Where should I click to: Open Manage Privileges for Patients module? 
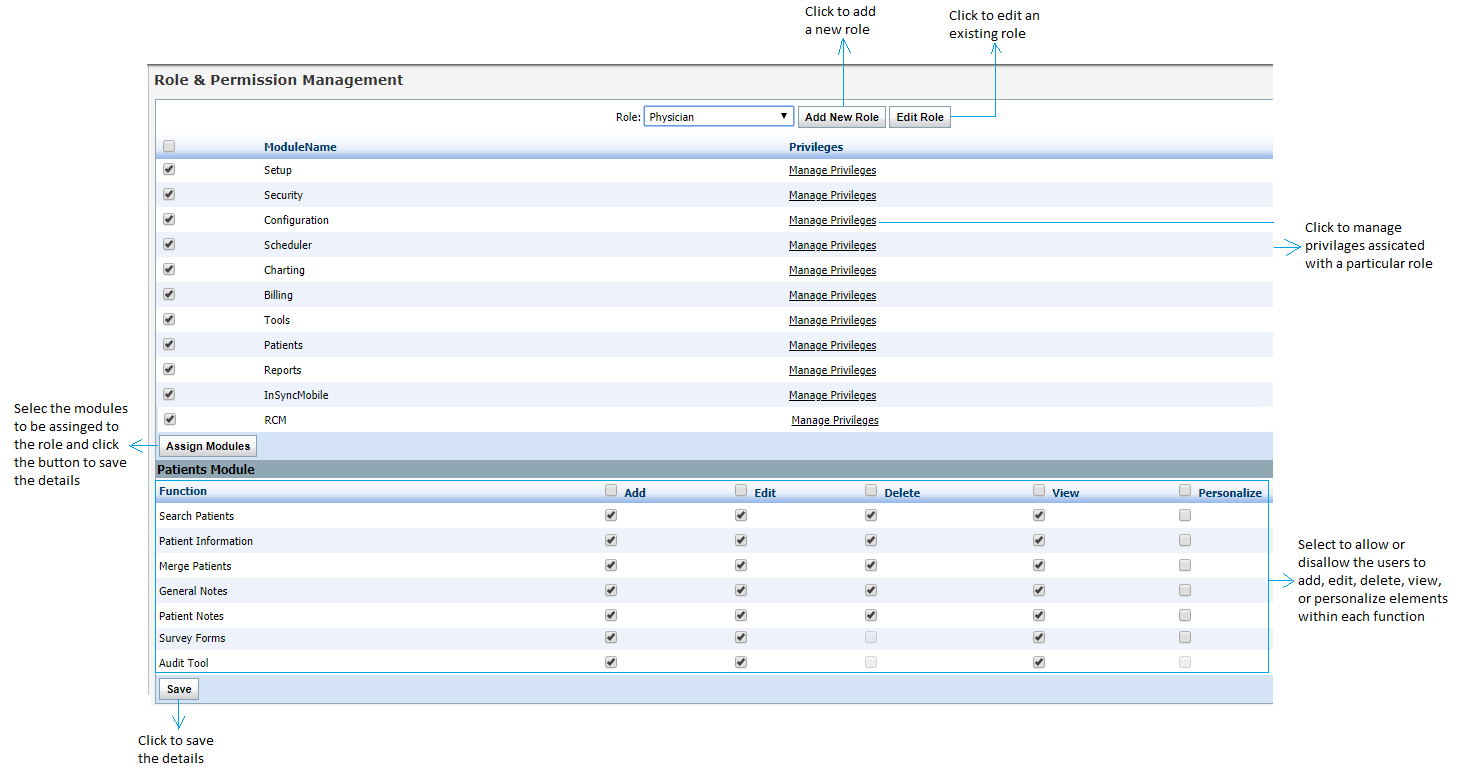(x=832, y=345)
